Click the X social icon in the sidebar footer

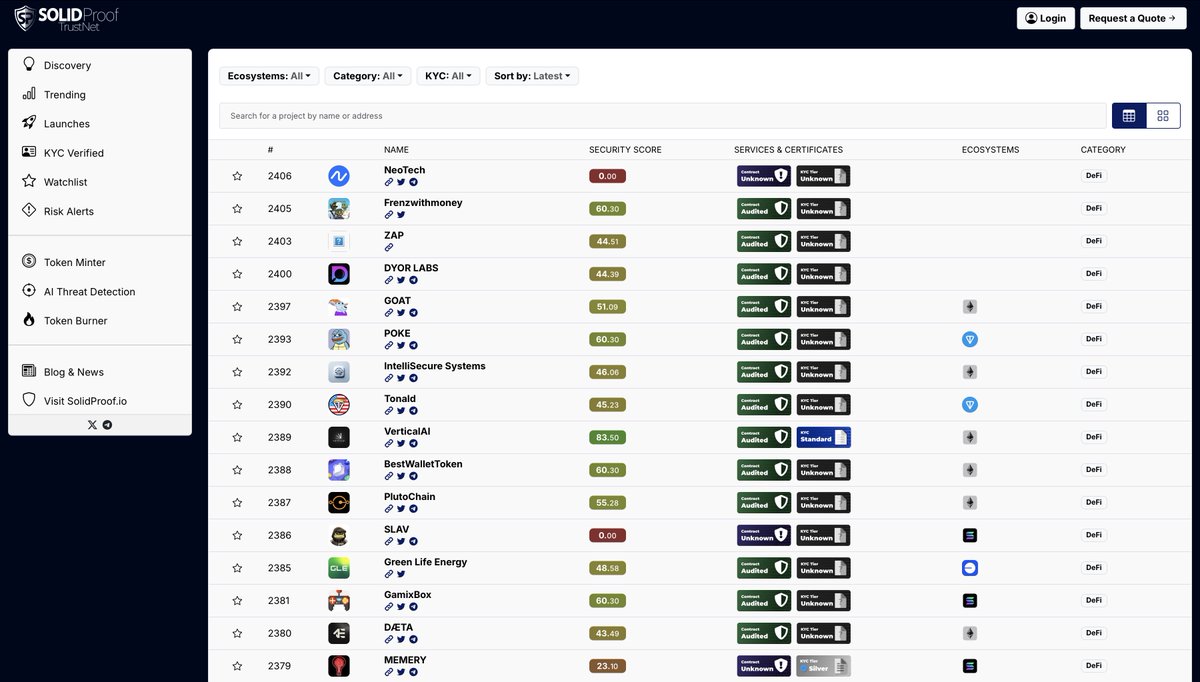[92, 425]
